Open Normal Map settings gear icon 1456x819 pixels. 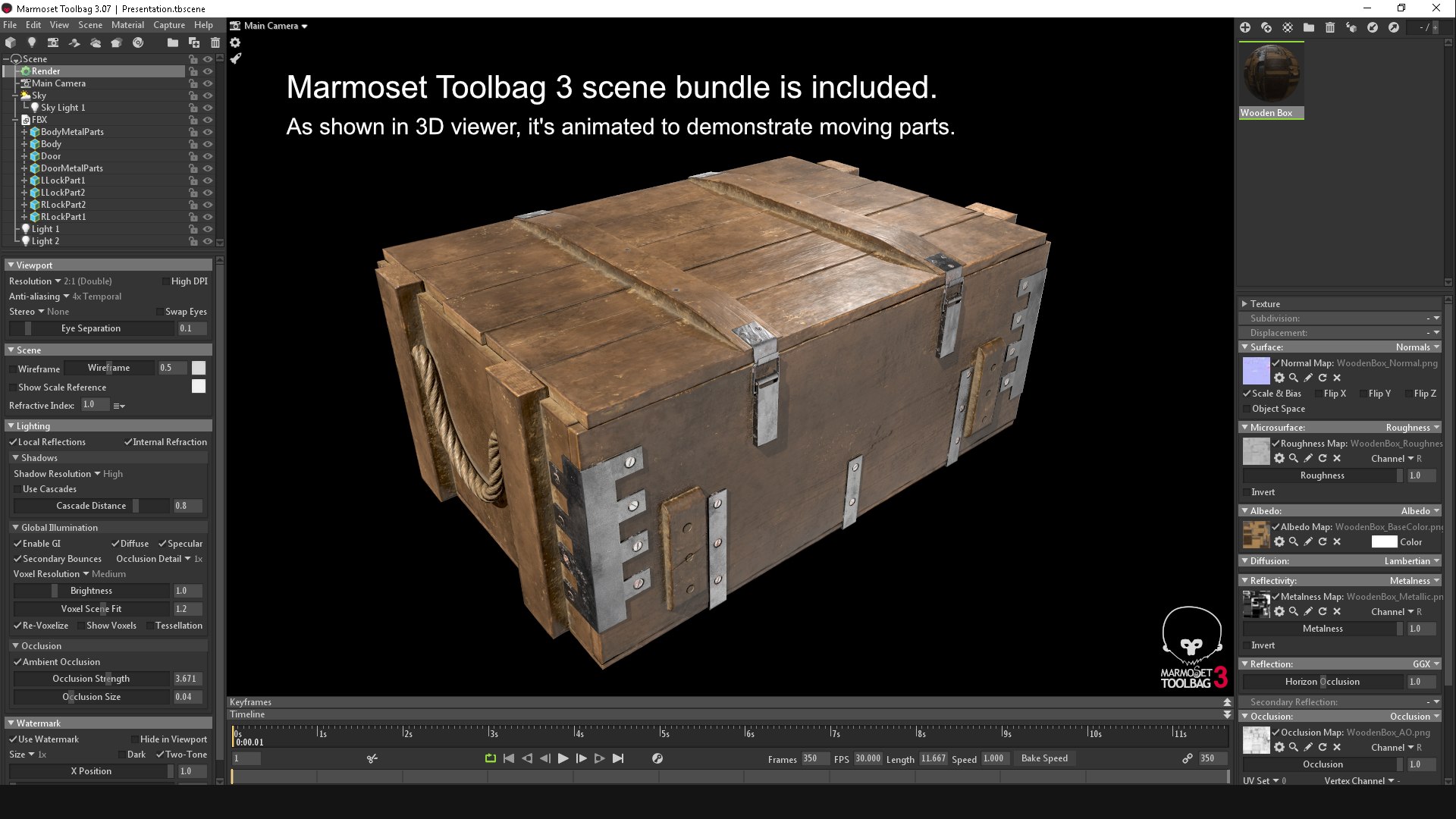click(1279, 378)
